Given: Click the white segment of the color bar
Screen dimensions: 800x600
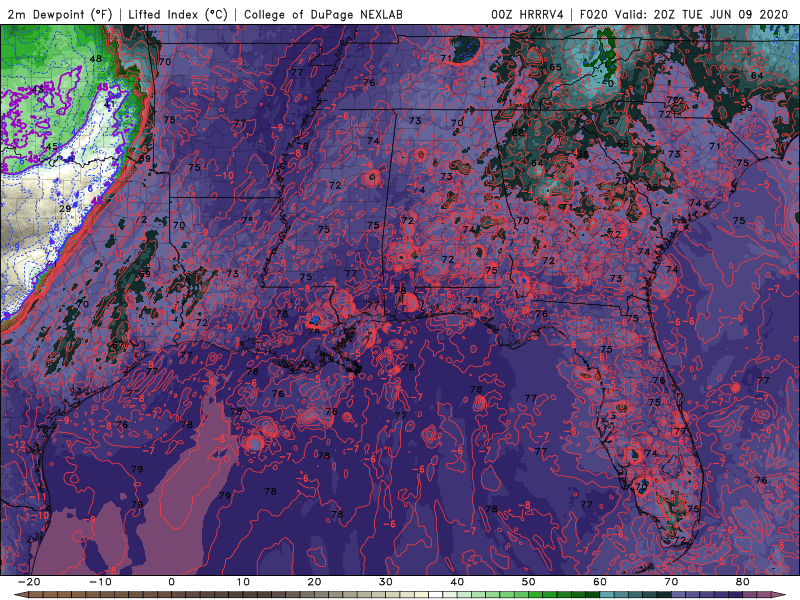Looking at the screenshot, I should tap(436, 595).
